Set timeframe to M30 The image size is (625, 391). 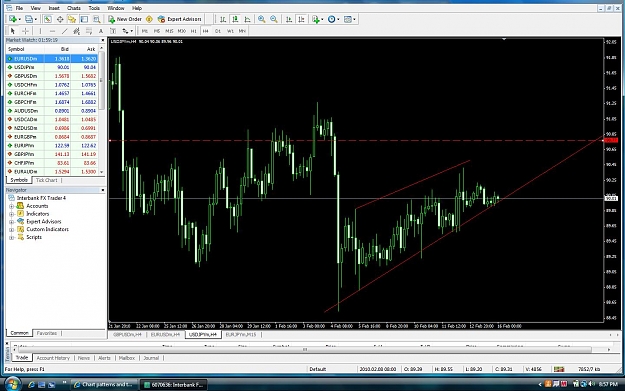tap(182, 31)
